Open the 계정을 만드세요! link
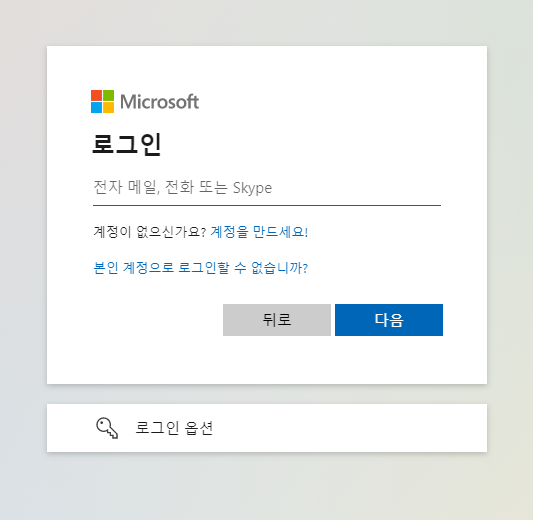This screenshot has height=520, width=533. point(259,232)
